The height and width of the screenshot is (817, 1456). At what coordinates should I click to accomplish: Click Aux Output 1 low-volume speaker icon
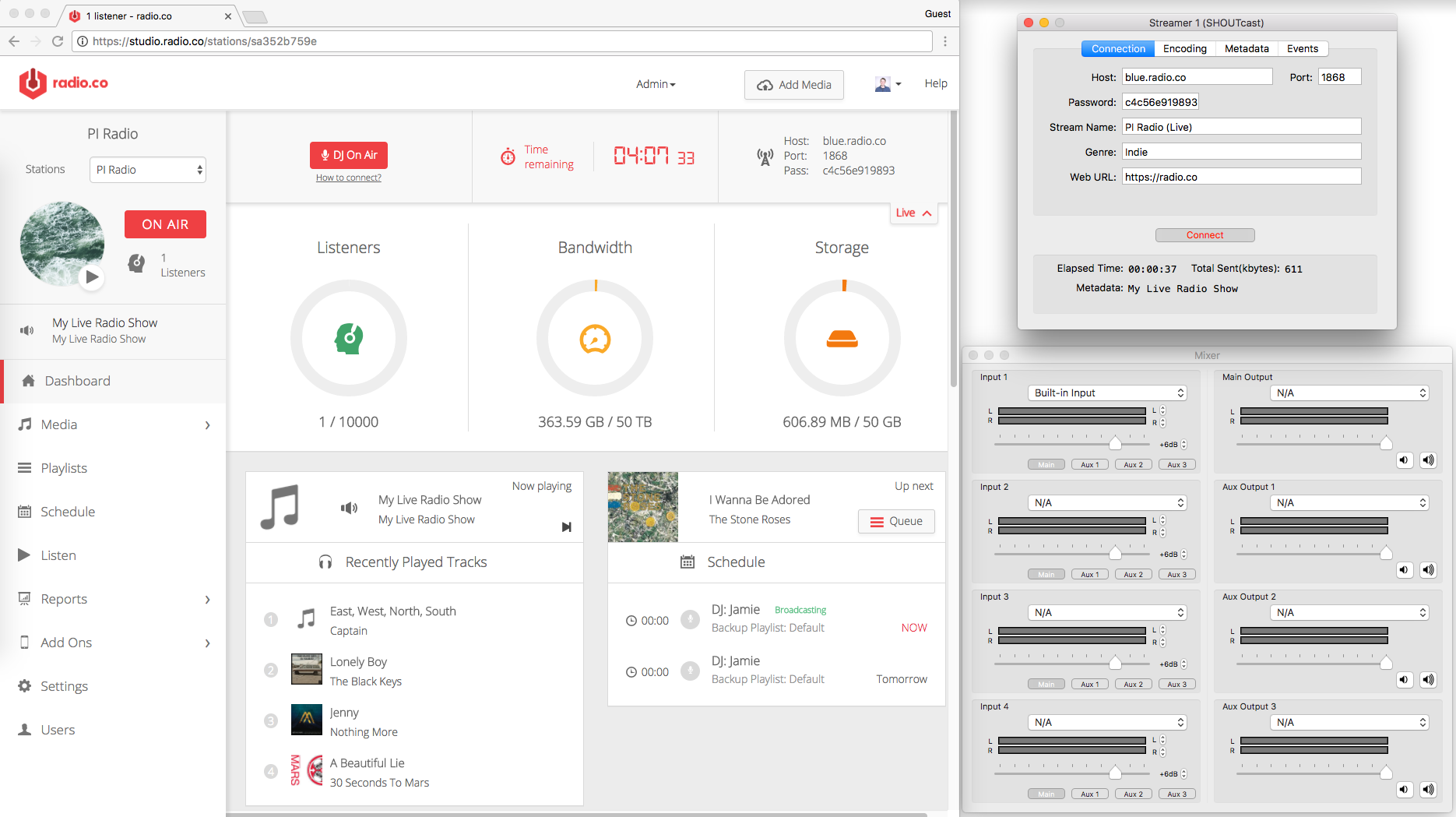coord(1404,570)
